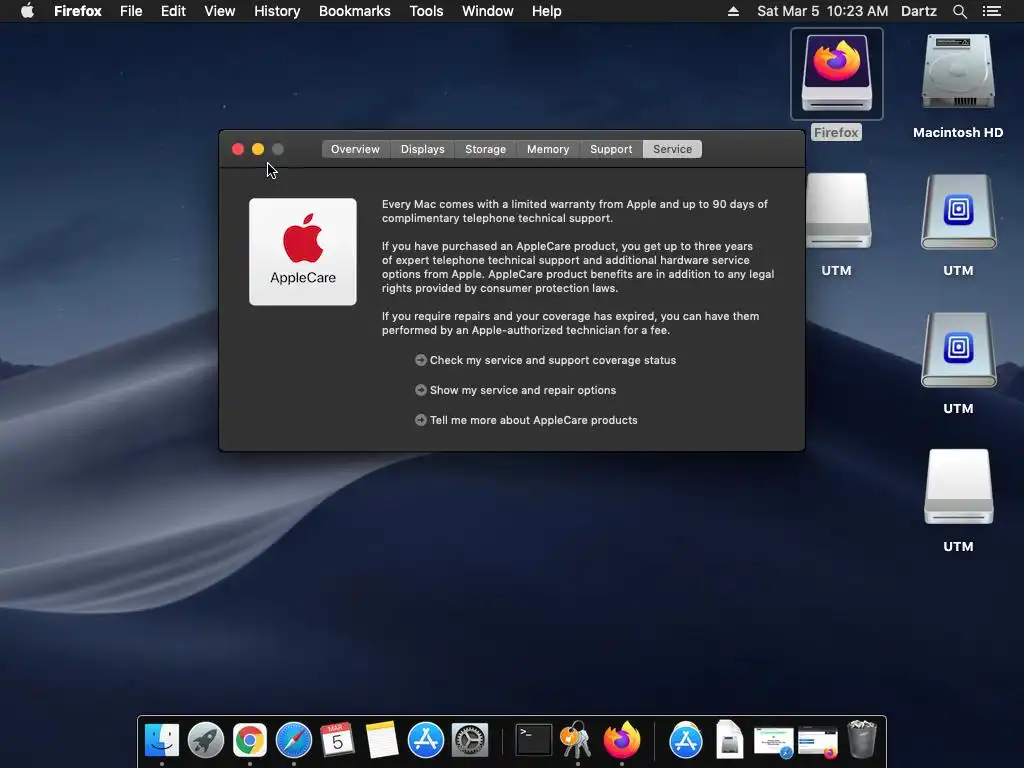Image resolution: width=1024 pixels, height=768 pixels.
Task: Open the Dartz user menu
Action: point(919,11)
